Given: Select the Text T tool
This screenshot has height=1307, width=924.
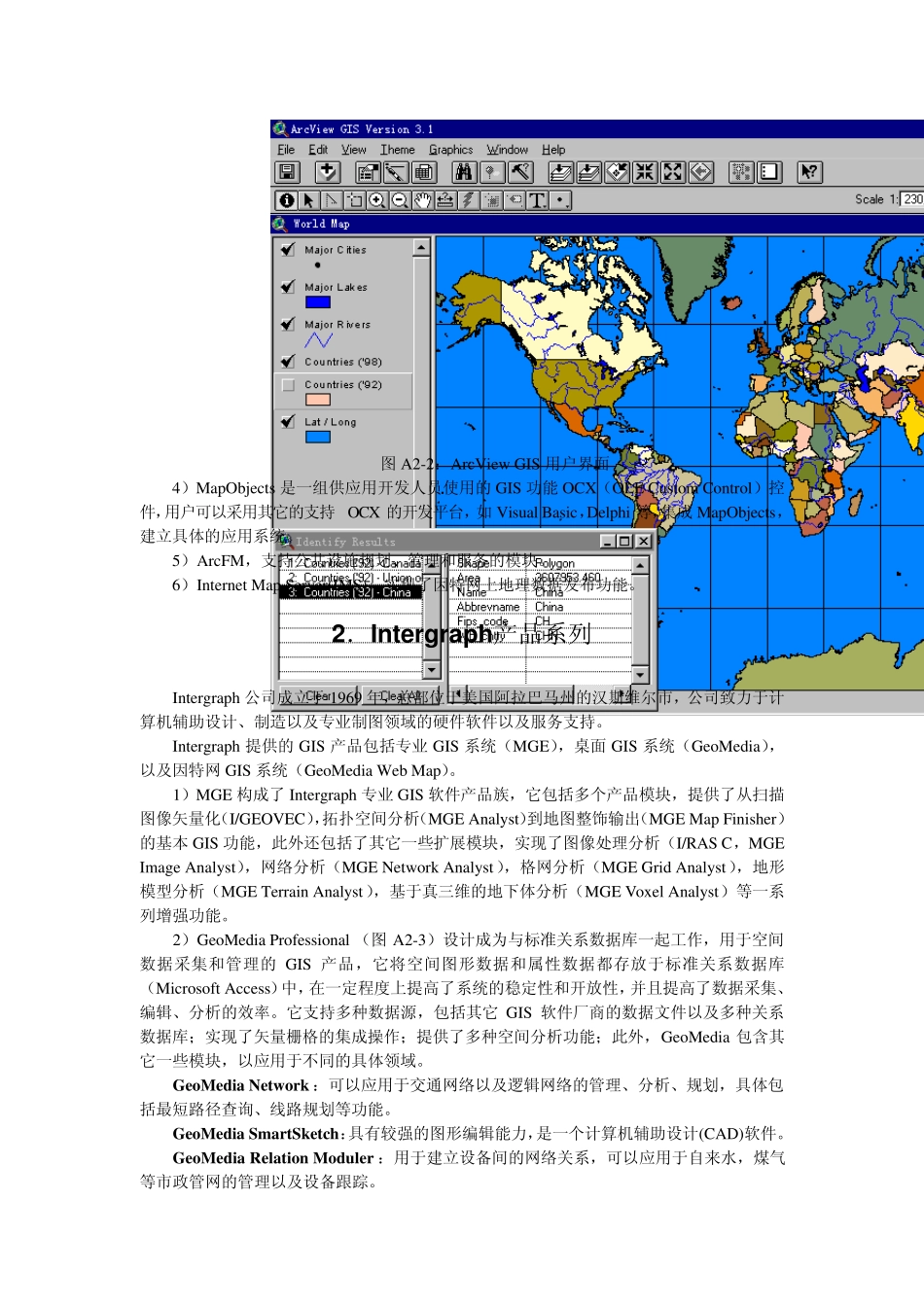Looking at the screenshot, I should click(537, 200).
